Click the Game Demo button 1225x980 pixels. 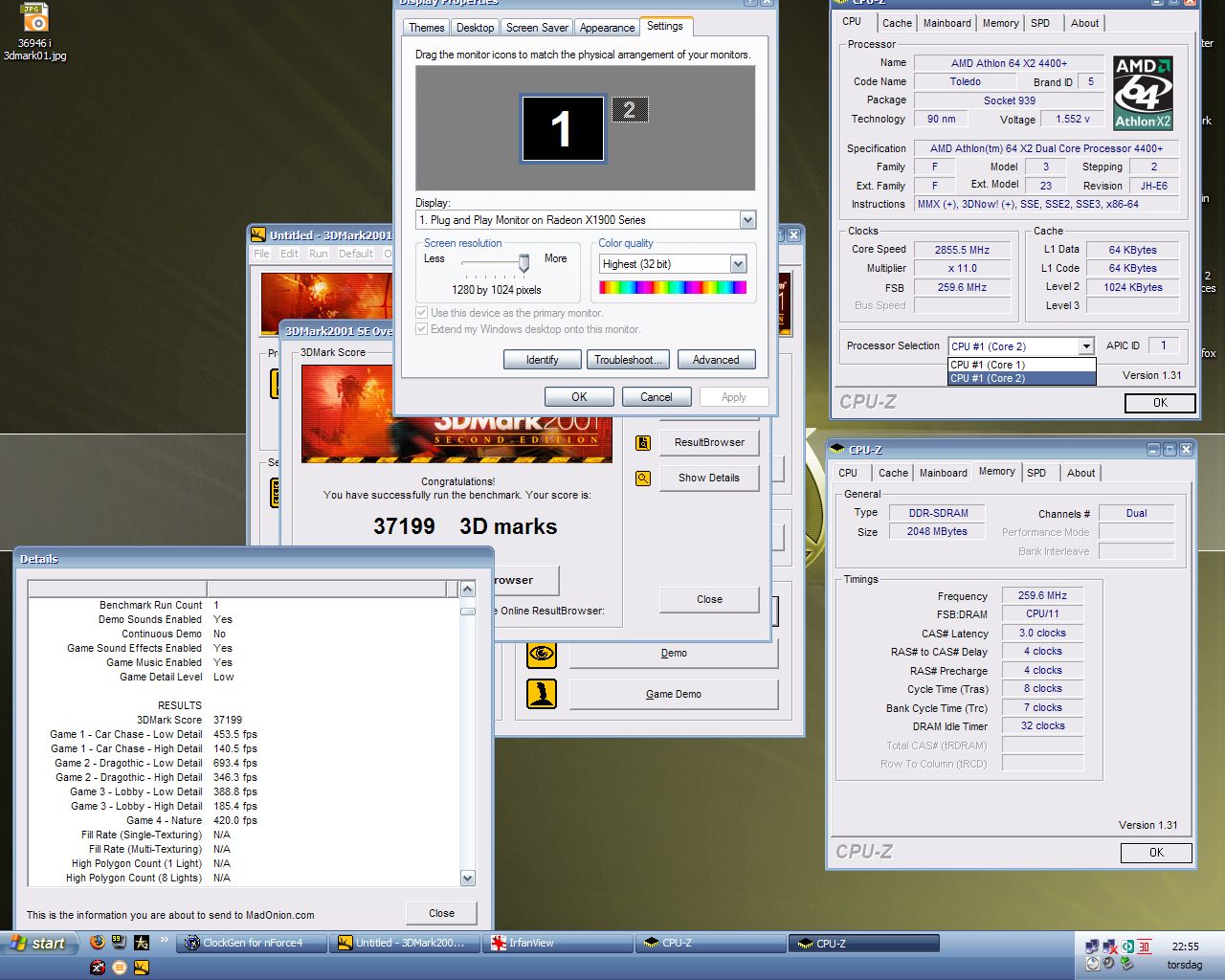pos(673,694)
